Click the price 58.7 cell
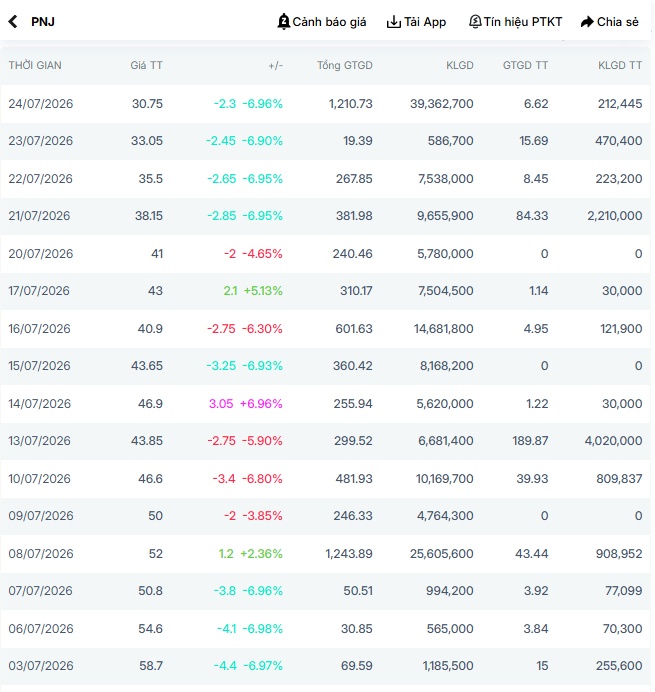The image size is (655, 692). (x=151, y=666)
